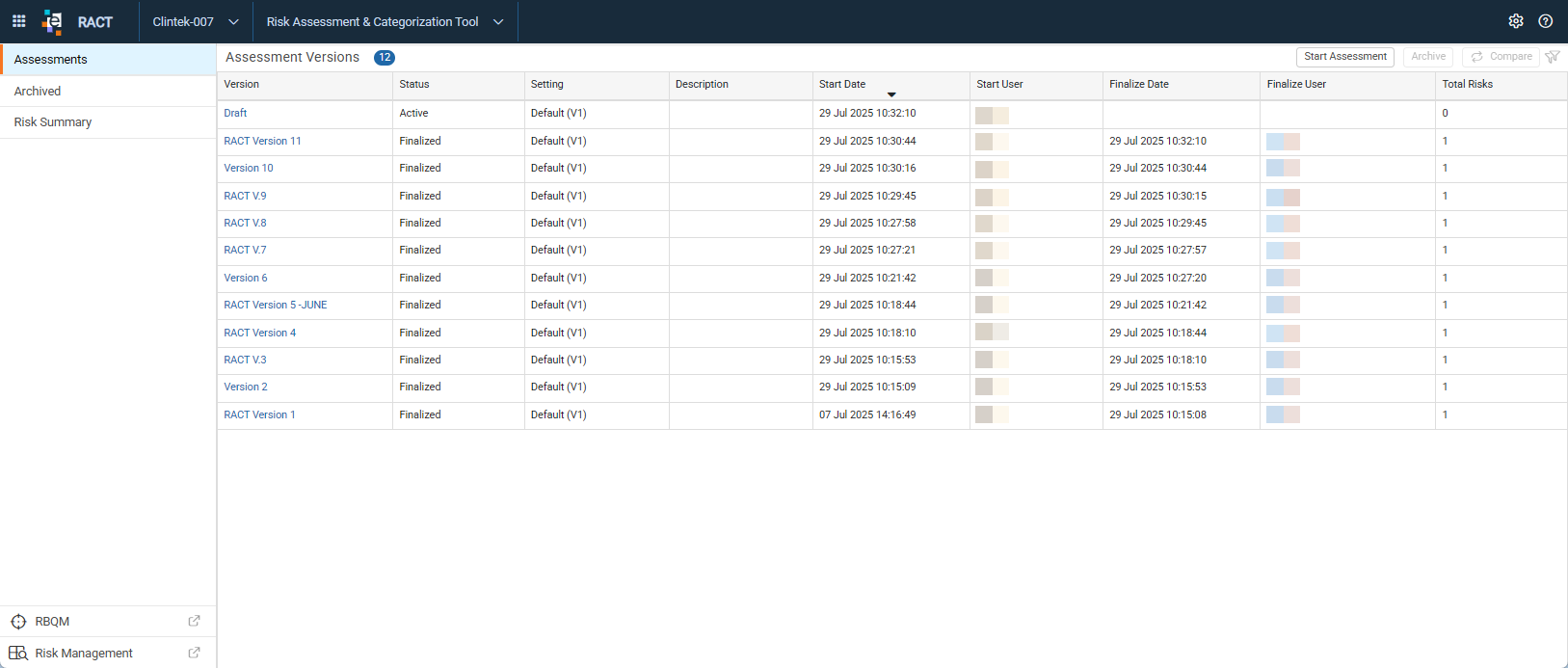Click the Total Risks column header
Image resolution: width=1568 pixels, height=668 pixels.
(x=1501, y=85)
